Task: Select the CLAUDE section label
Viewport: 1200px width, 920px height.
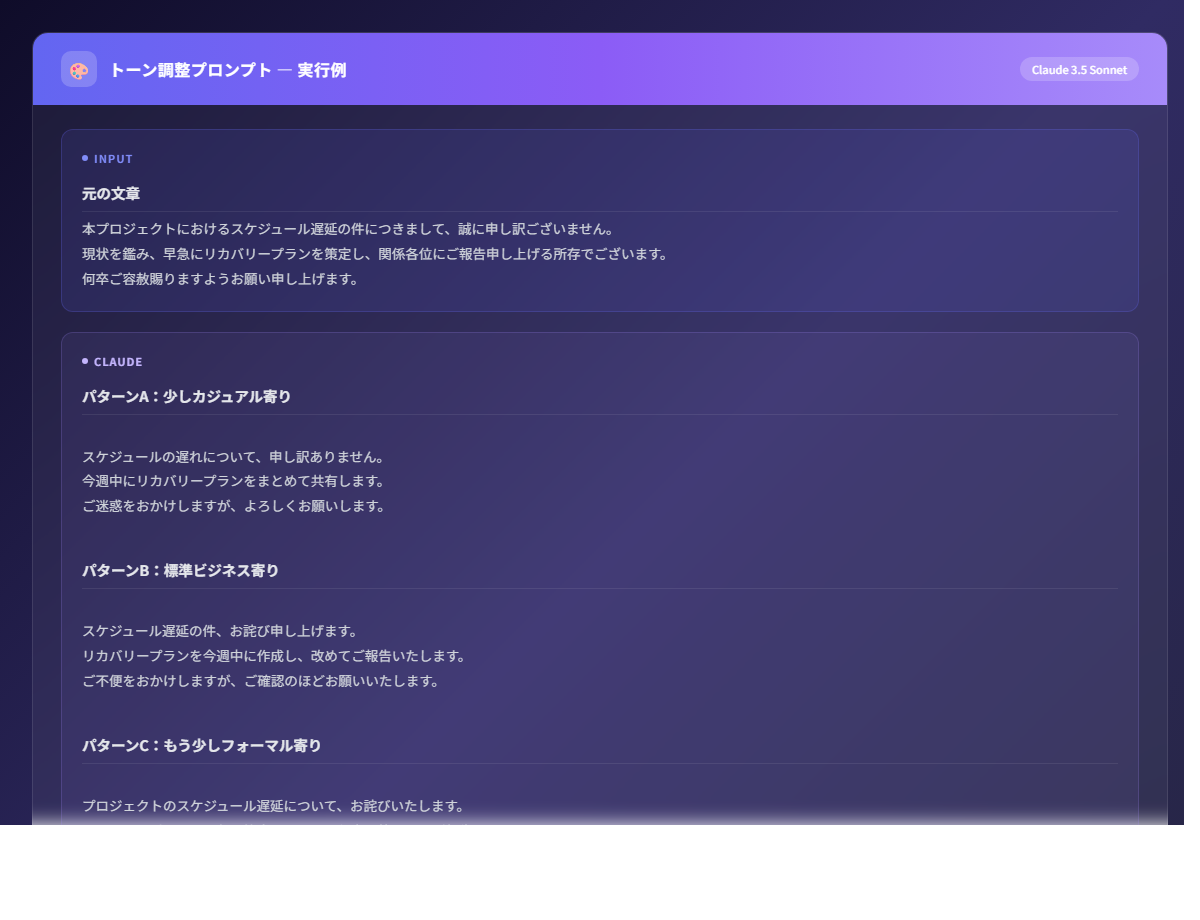Action: [x=117, y=362]
